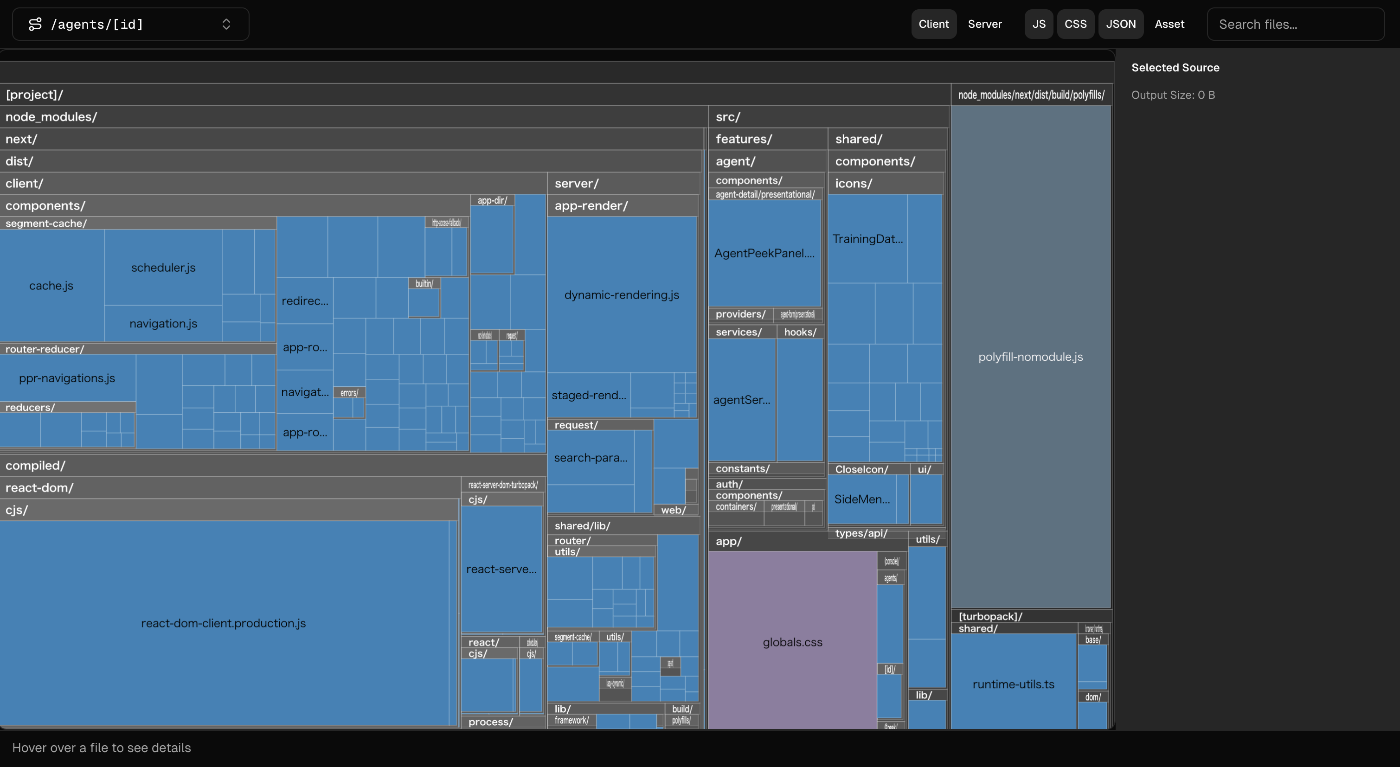The height and width of the screenshot is (767, 1400).
Task: Select the redirec... file block
Action: tap(305, 300)
